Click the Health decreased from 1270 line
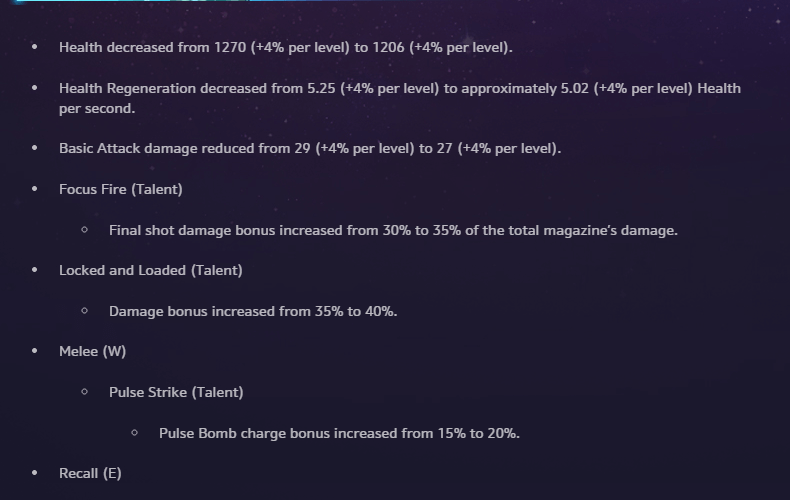Screen dimensions: 790x500 point(285,47)
